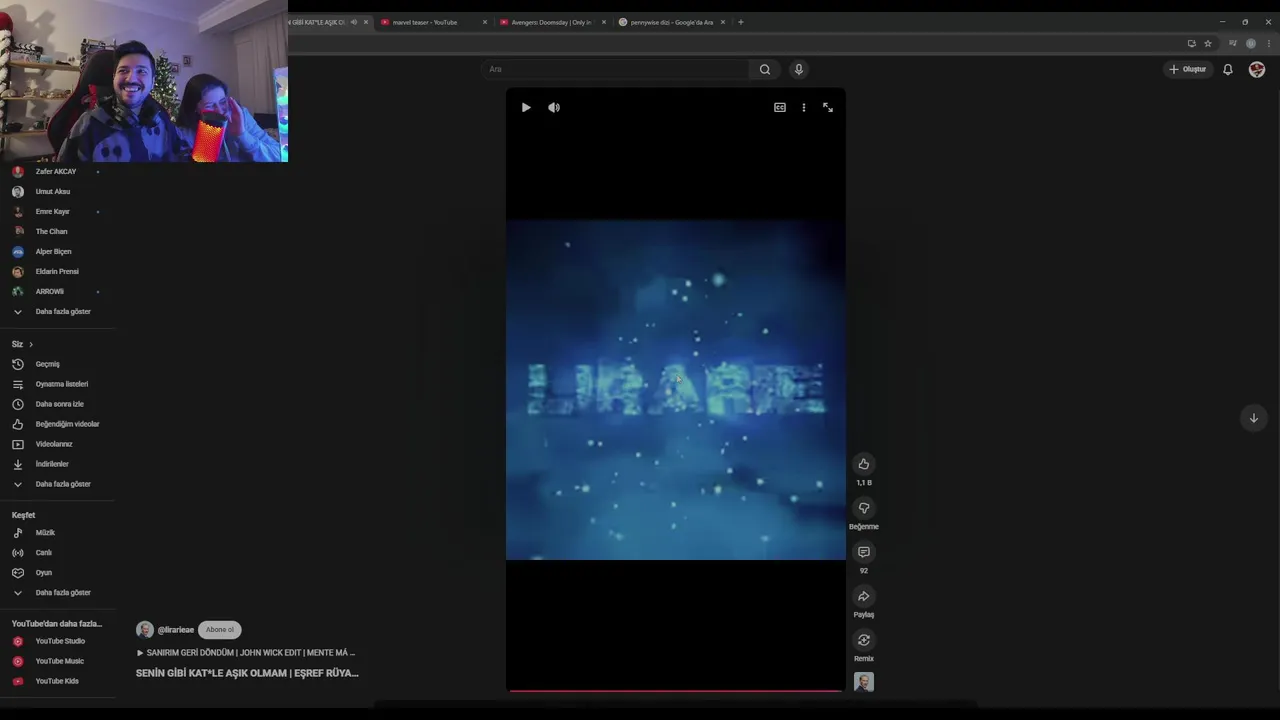The image size is (1280, 720).
Task: Open the notifications bell
Action: pyautogui.click(x=1228, y=69)
